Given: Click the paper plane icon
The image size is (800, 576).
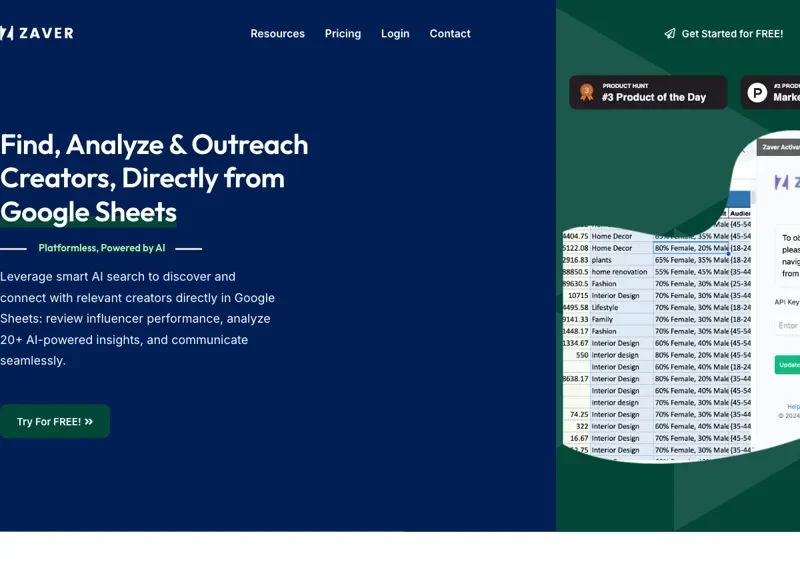Looking at the screenshot, I should [669, 34].
